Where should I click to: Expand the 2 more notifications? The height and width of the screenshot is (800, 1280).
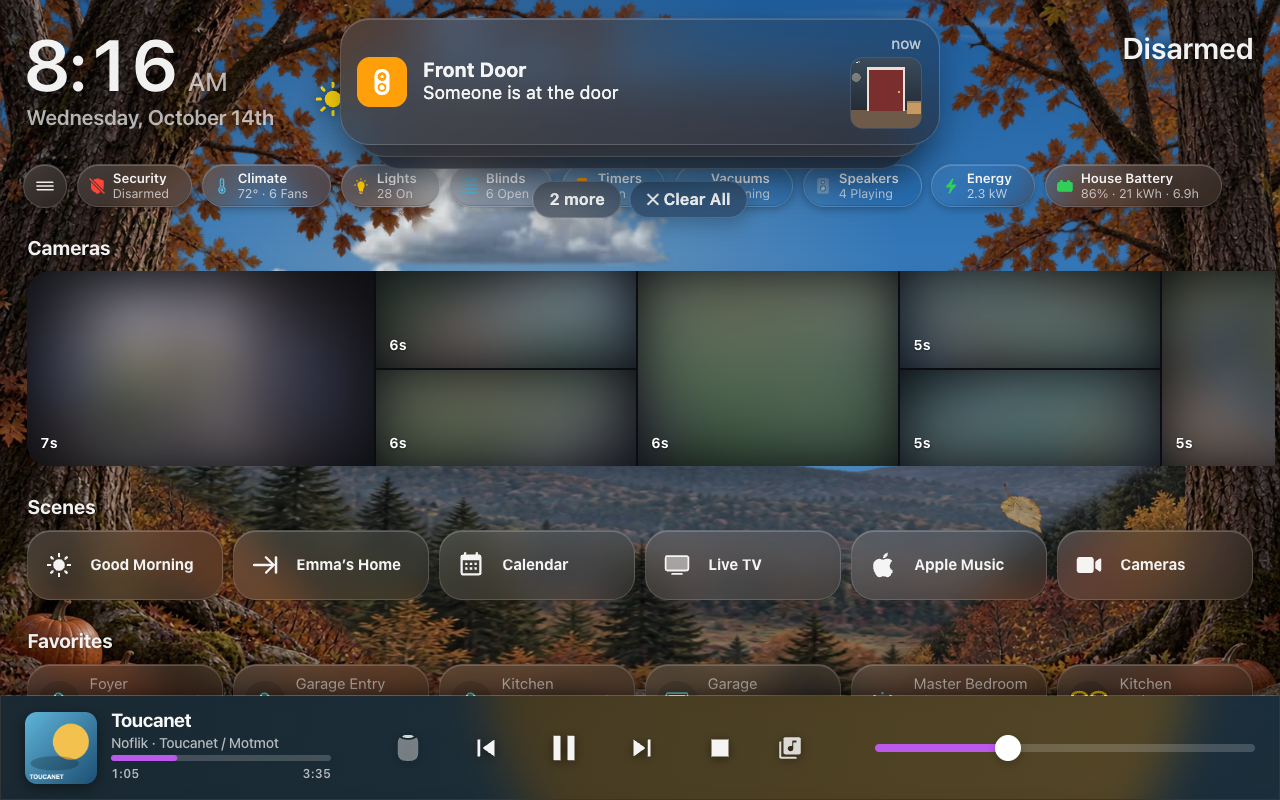coord(577,199)
